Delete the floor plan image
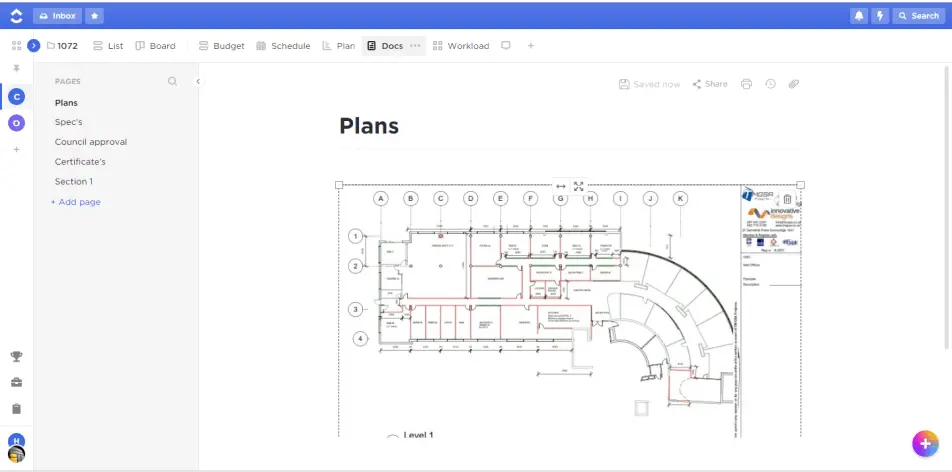 click(787, 199)
